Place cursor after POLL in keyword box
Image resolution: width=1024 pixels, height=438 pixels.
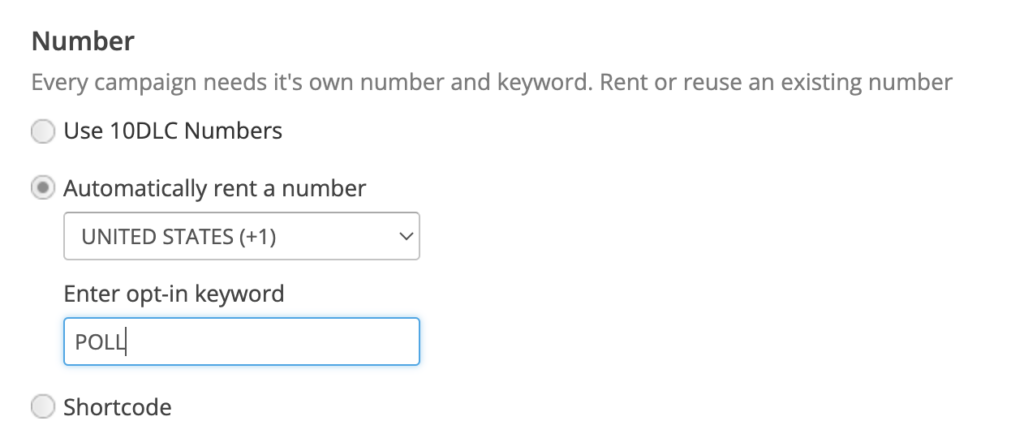127,342
